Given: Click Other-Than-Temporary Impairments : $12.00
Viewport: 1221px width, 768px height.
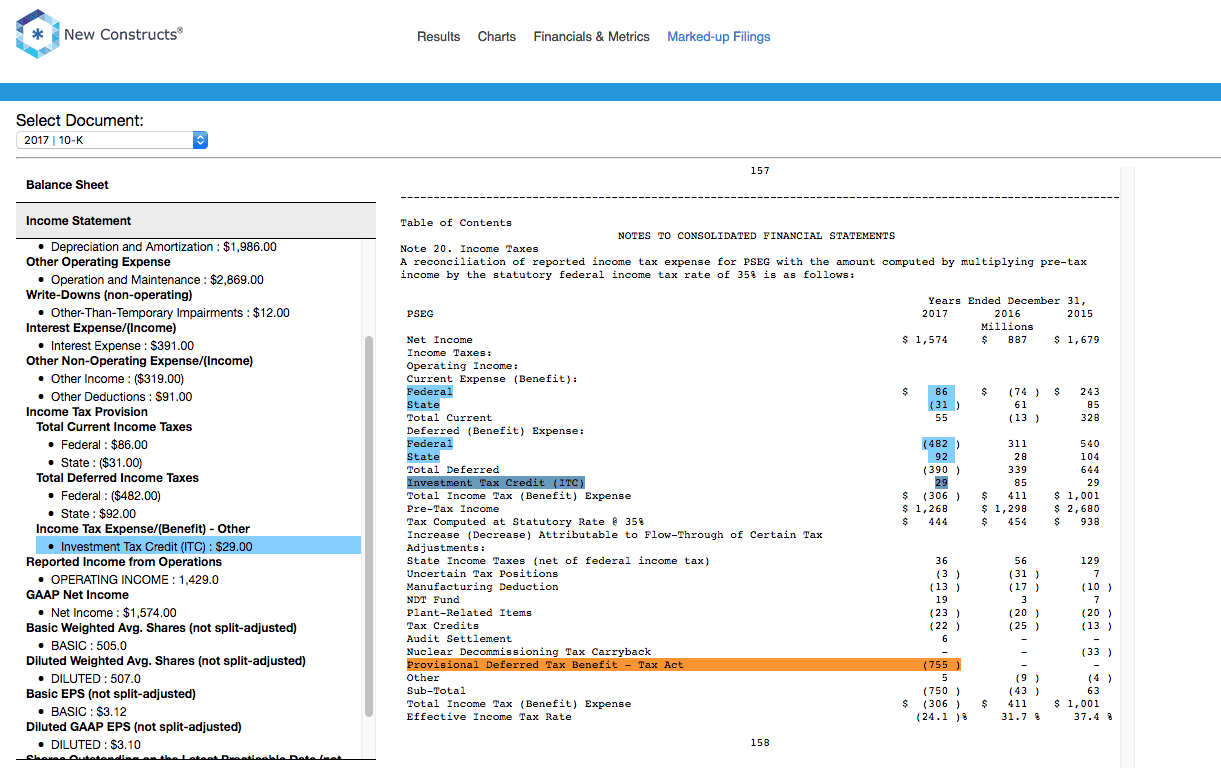Looking at the screenshot, I should click(170, 313).
